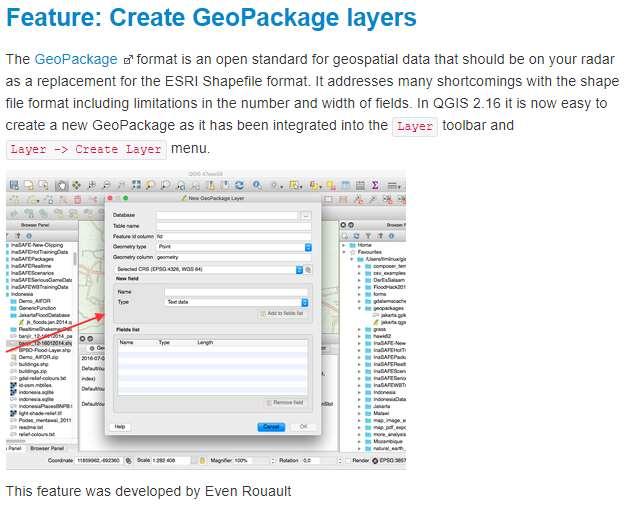The width and height of the screenshot is (640, 506).
Task: Click the Remove field button
Action: point(285,403)
